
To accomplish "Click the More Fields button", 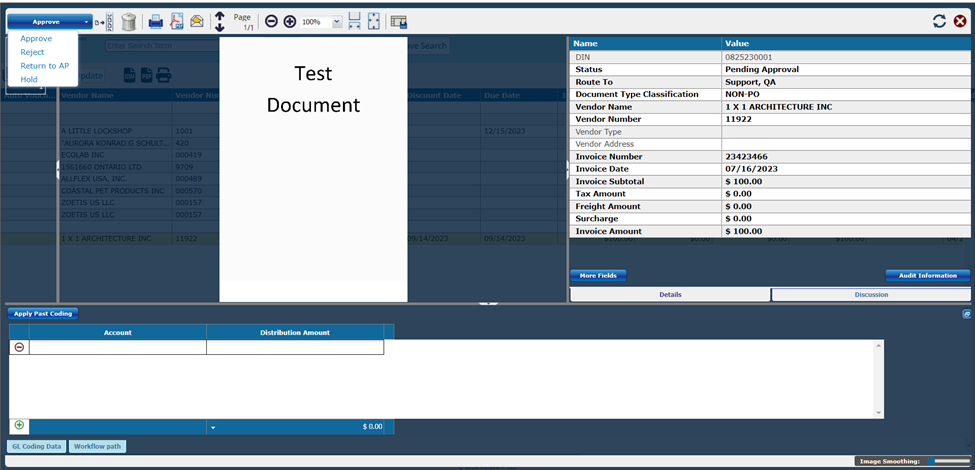I will [x=598, y=275].
